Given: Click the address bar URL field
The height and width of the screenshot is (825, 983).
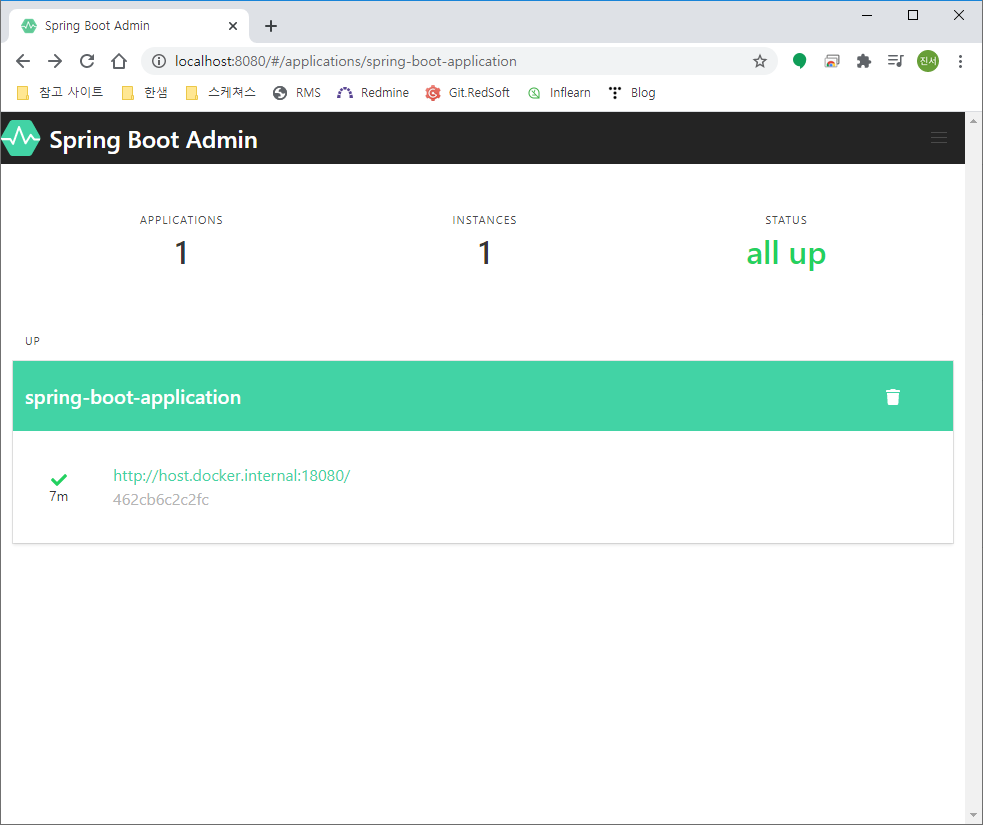Looking at the screenshot, I should [461, 61].
